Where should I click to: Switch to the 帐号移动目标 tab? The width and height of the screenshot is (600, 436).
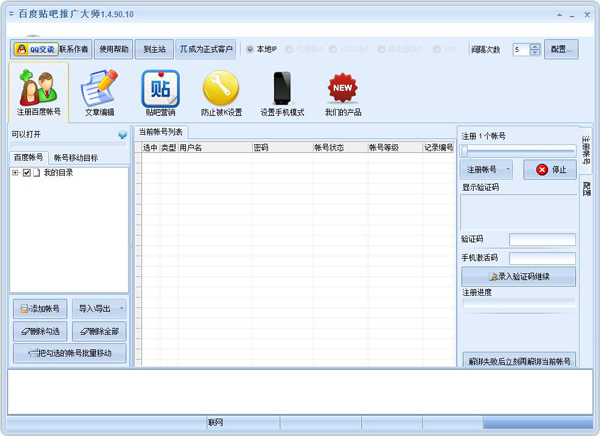tap(76, 158)
